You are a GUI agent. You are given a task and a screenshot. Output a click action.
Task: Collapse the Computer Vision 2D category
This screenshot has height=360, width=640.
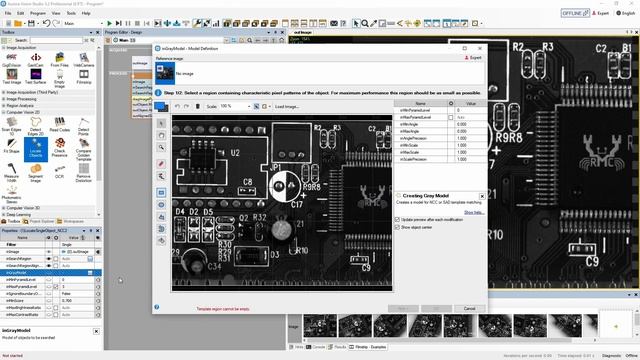[4, 112]
